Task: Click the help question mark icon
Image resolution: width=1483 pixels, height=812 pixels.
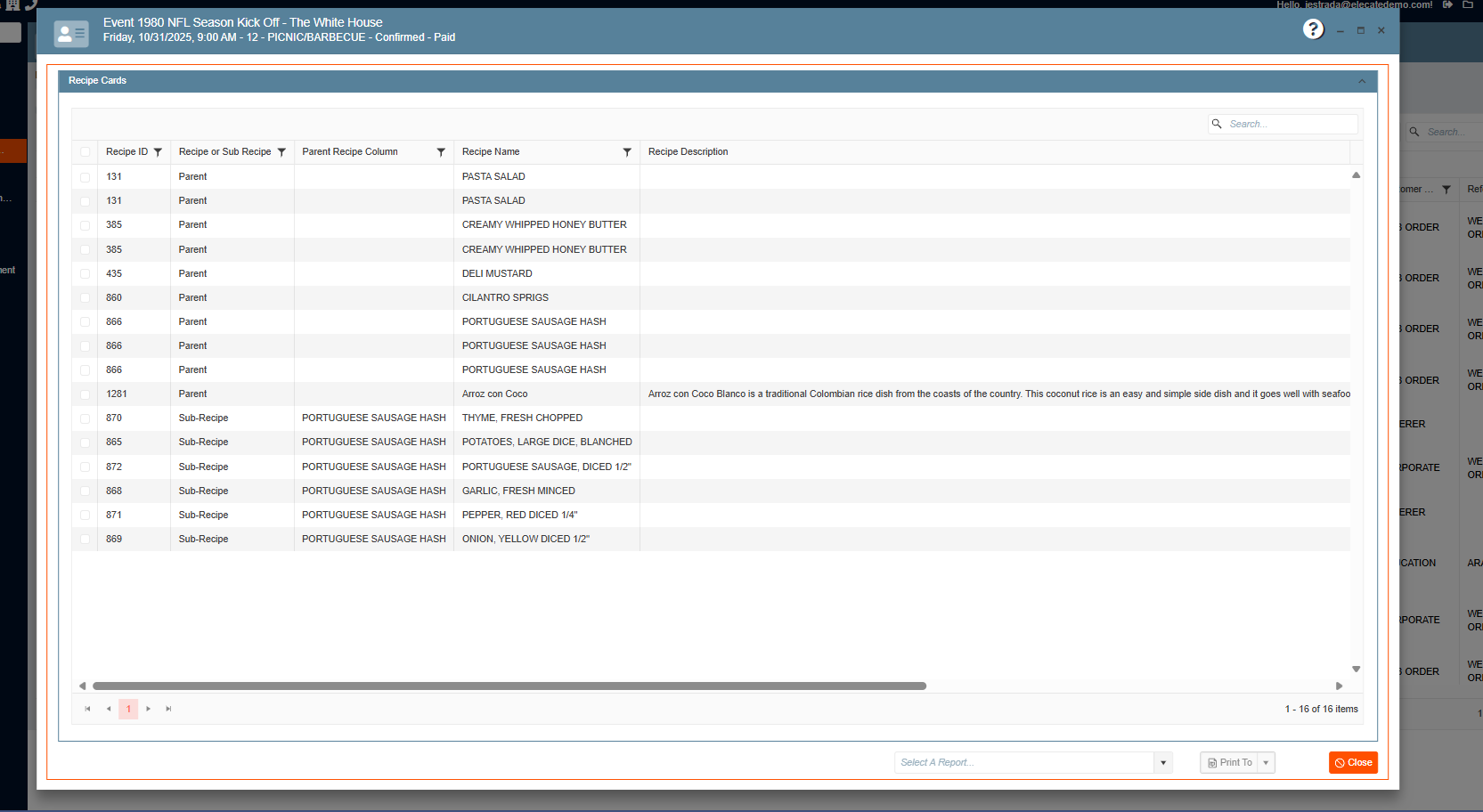Action: click(x=1313, y=29)
